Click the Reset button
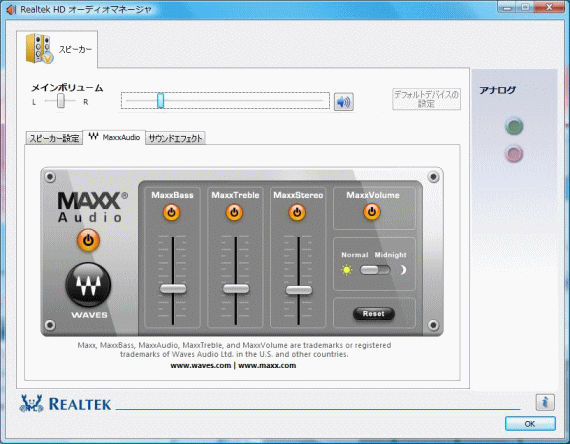Image resolution: width=570 pixels, height=444 pixels. click(374, 313)
